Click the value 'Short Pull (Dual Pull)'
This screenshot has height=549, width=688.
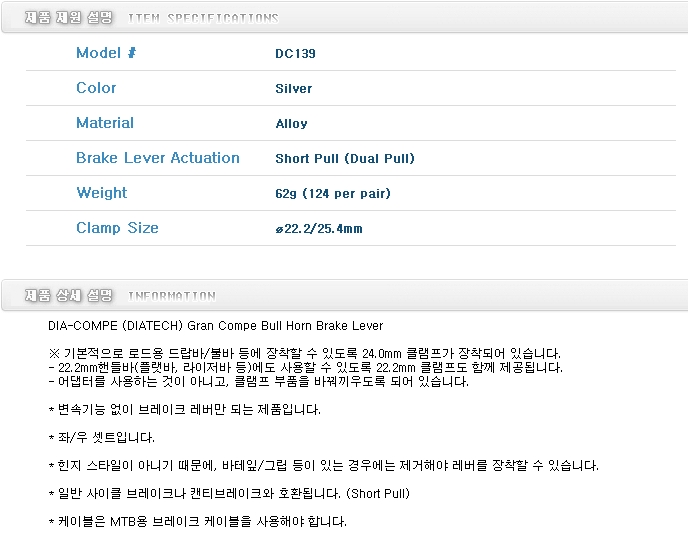click(345, 158)
